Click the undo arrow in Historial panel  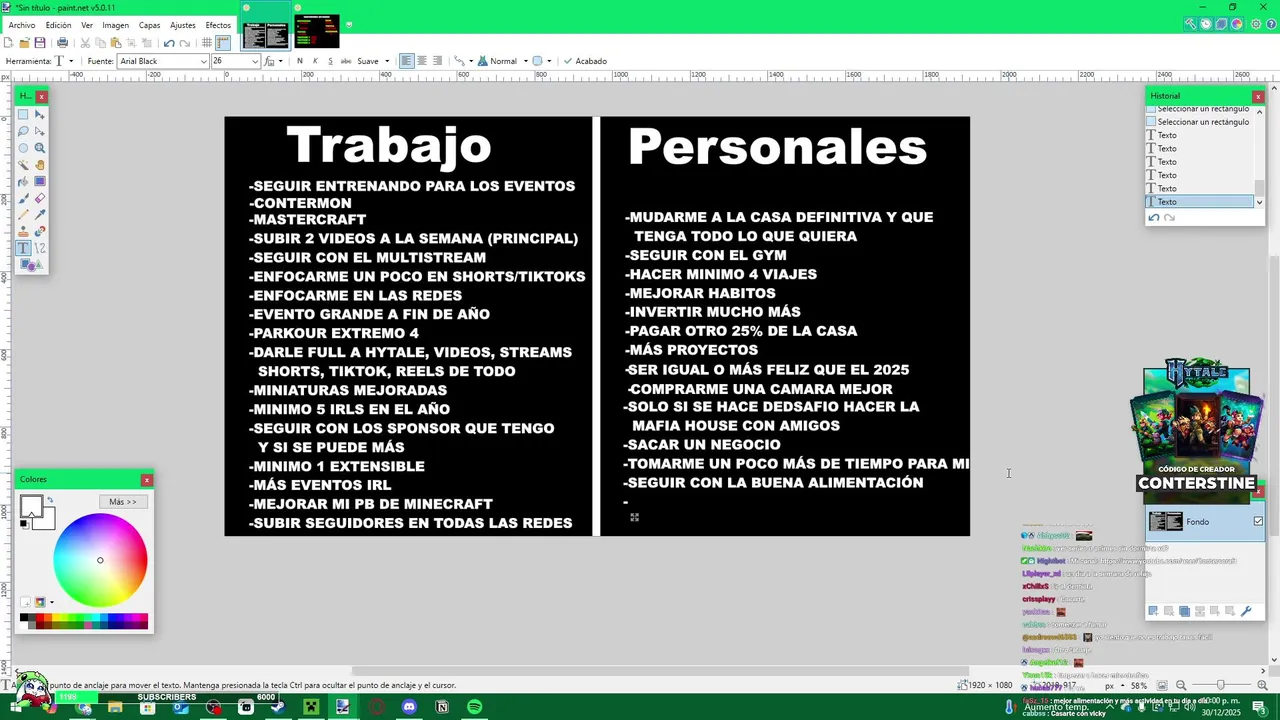(x=1154, y=218)
